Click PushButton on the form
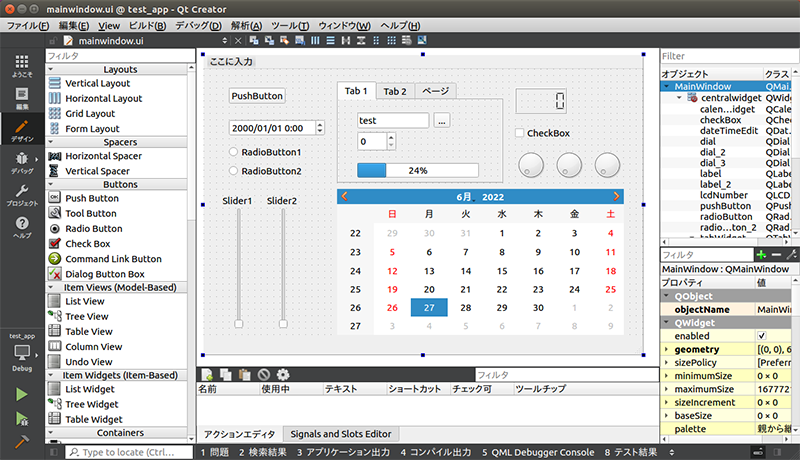 257,96
